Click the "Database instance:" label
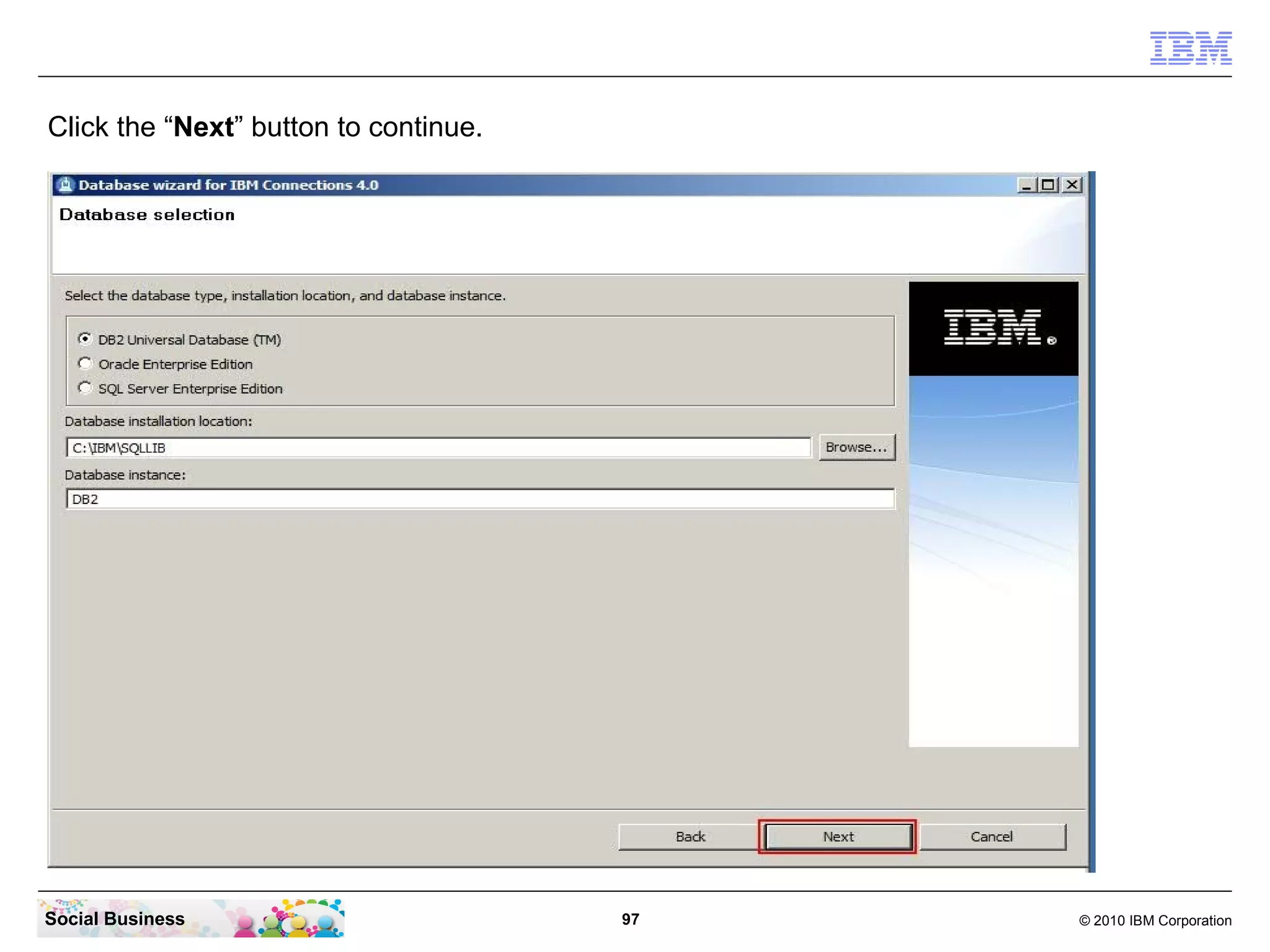The height and width of the screenshot is (952, 1270). [125, 475]
